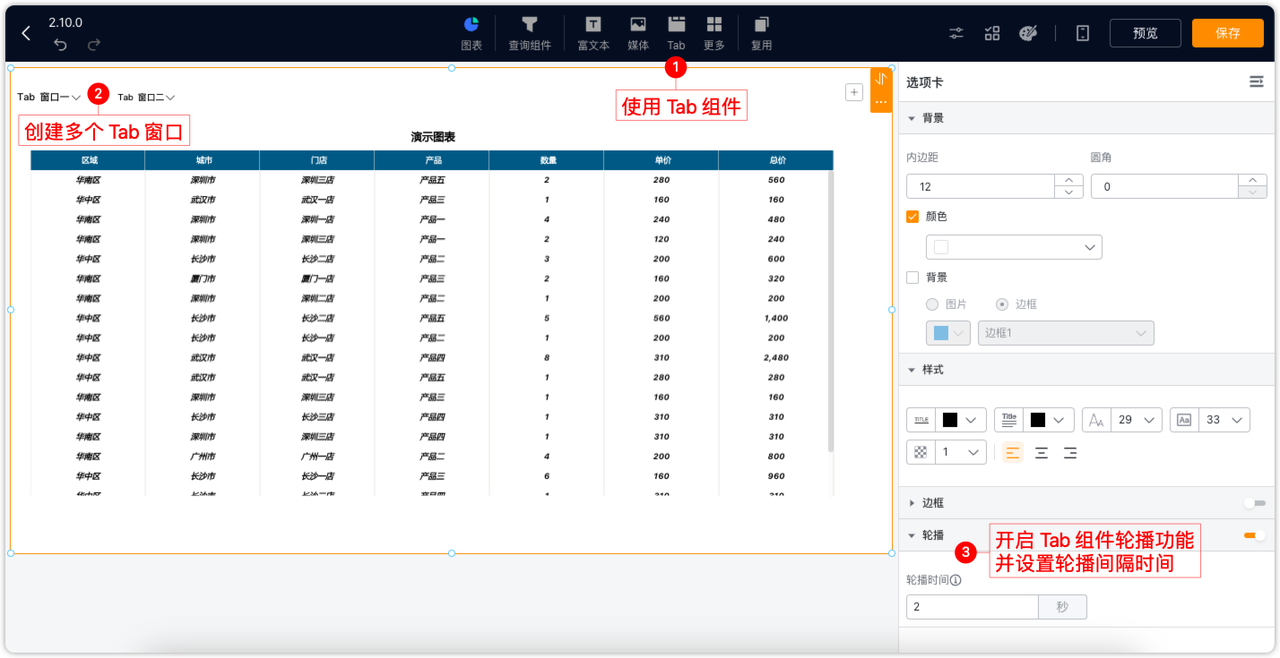Viewport: 1280px width, 658px height.
Task: Add a 媒体 media component
Action: coord(637,30)
